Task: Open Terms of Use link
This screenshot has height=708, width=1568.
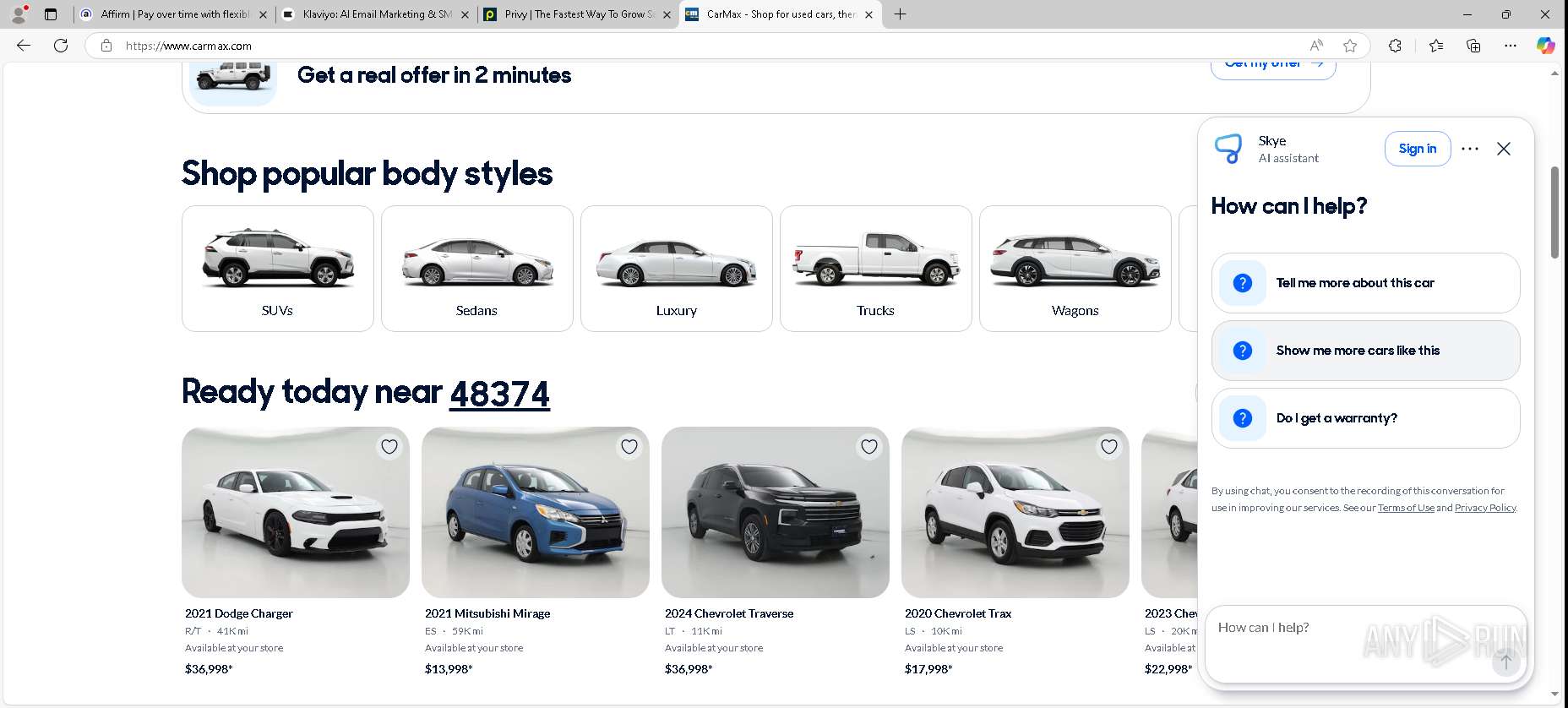Action: pos(1406,508)
